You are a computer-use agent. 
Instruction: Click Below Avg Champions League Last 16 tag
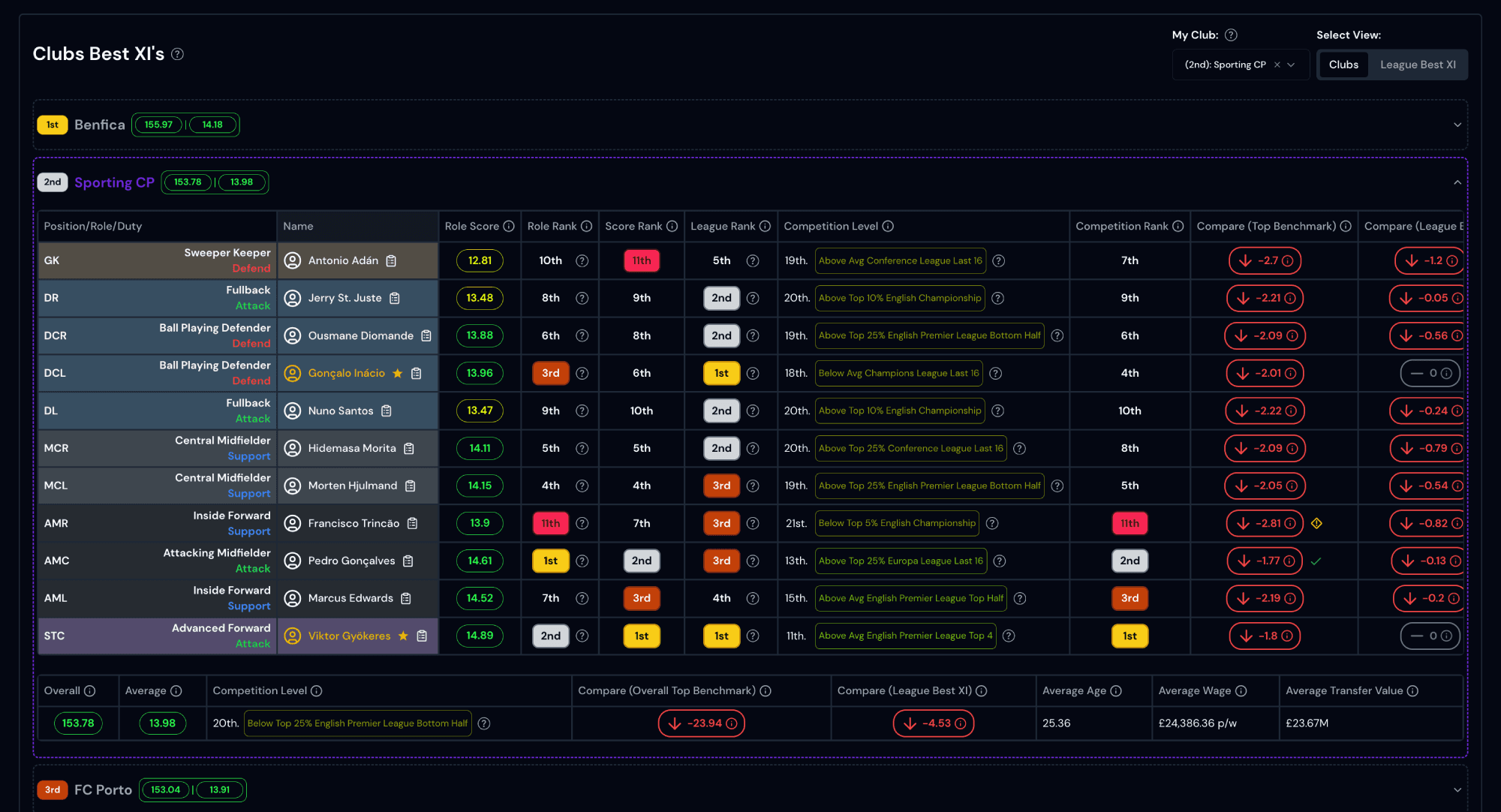(899, 373)
